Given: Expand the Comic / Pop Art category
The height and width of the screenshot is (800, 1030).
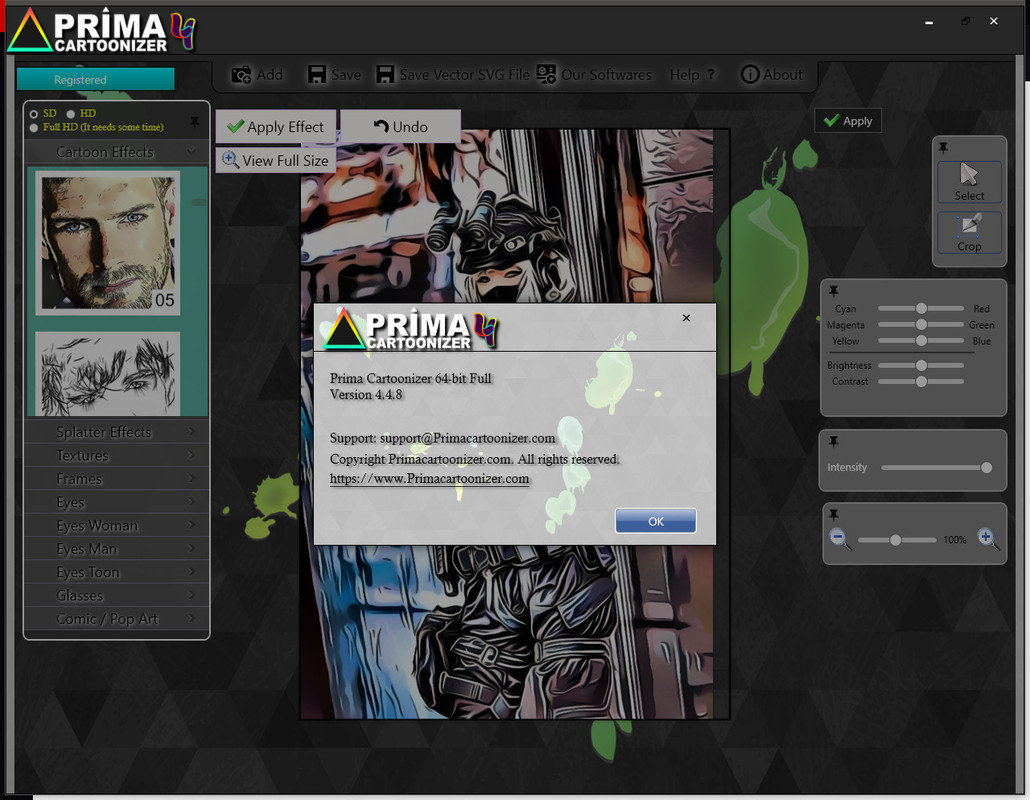Looking at the screenshot, I should pyautogui.click(x=116, y=619).
